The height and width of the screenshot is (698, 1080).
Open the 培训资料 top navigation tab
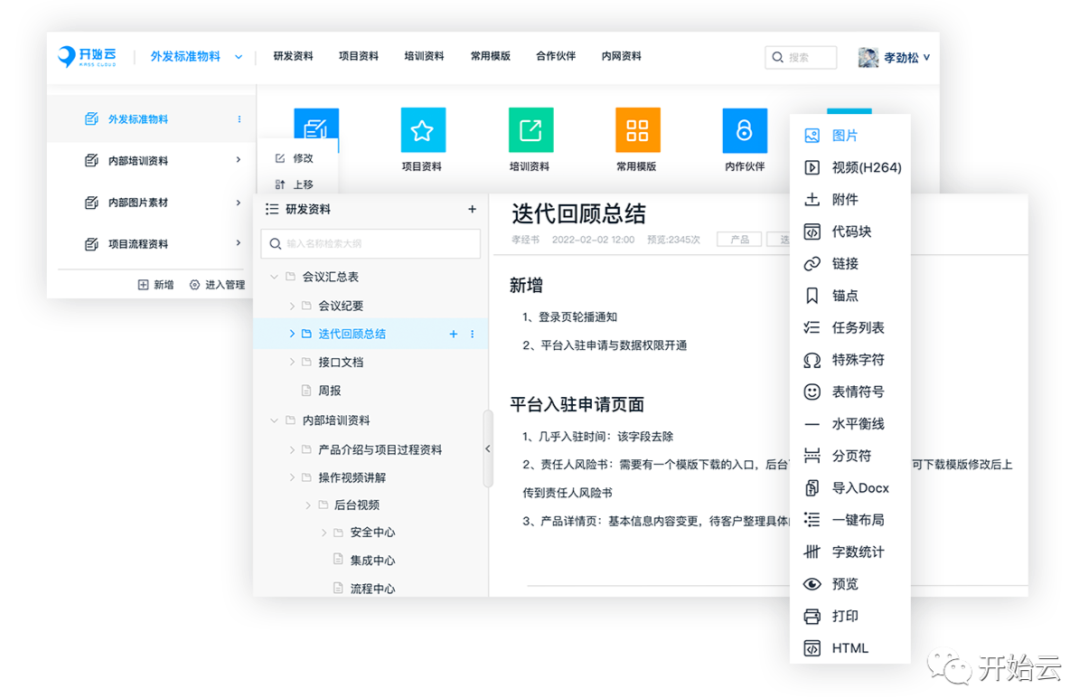pyautogui.click(x=424, y=56)
